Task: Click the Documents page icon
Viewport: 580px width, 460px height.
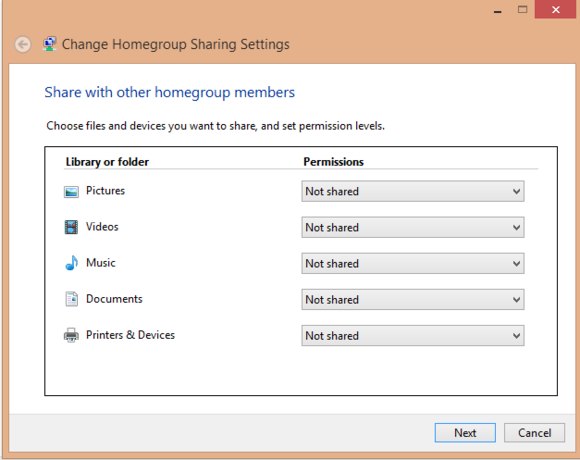Action: tap(72, 299)
